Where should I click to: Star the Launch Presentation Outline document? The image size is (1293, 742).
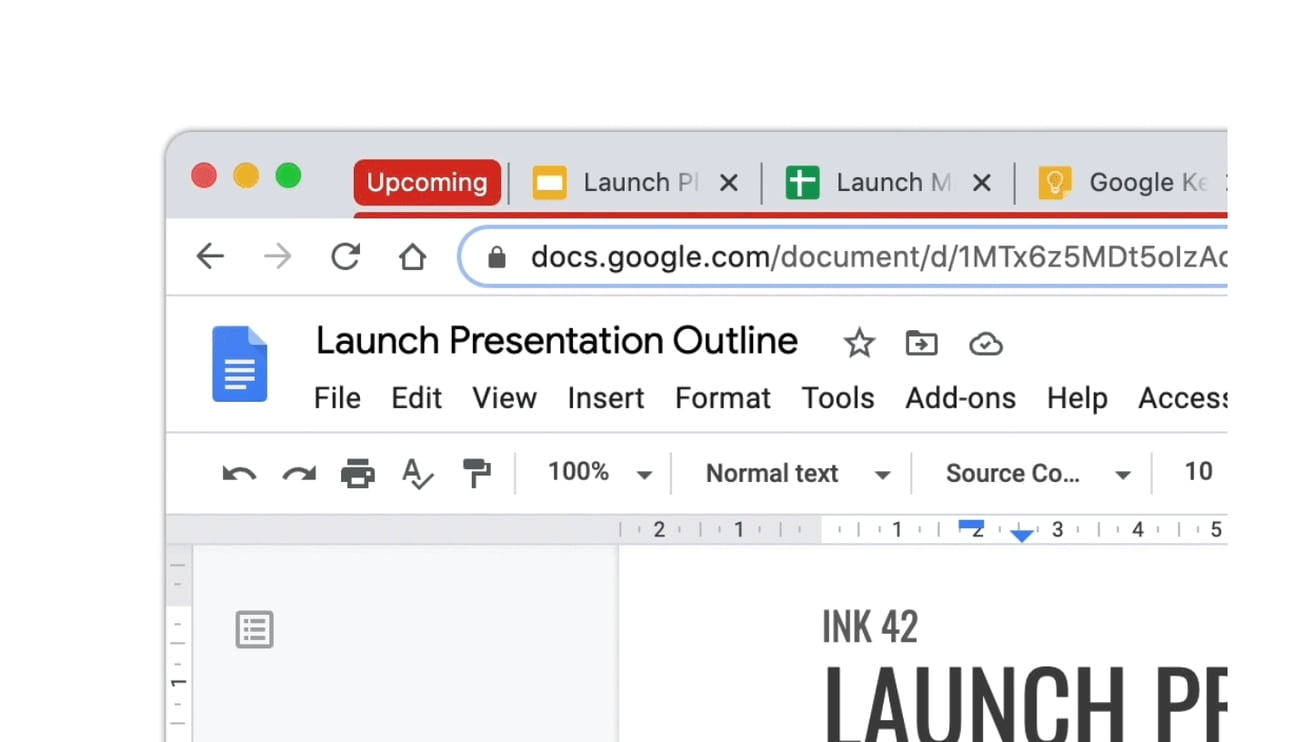858,343
